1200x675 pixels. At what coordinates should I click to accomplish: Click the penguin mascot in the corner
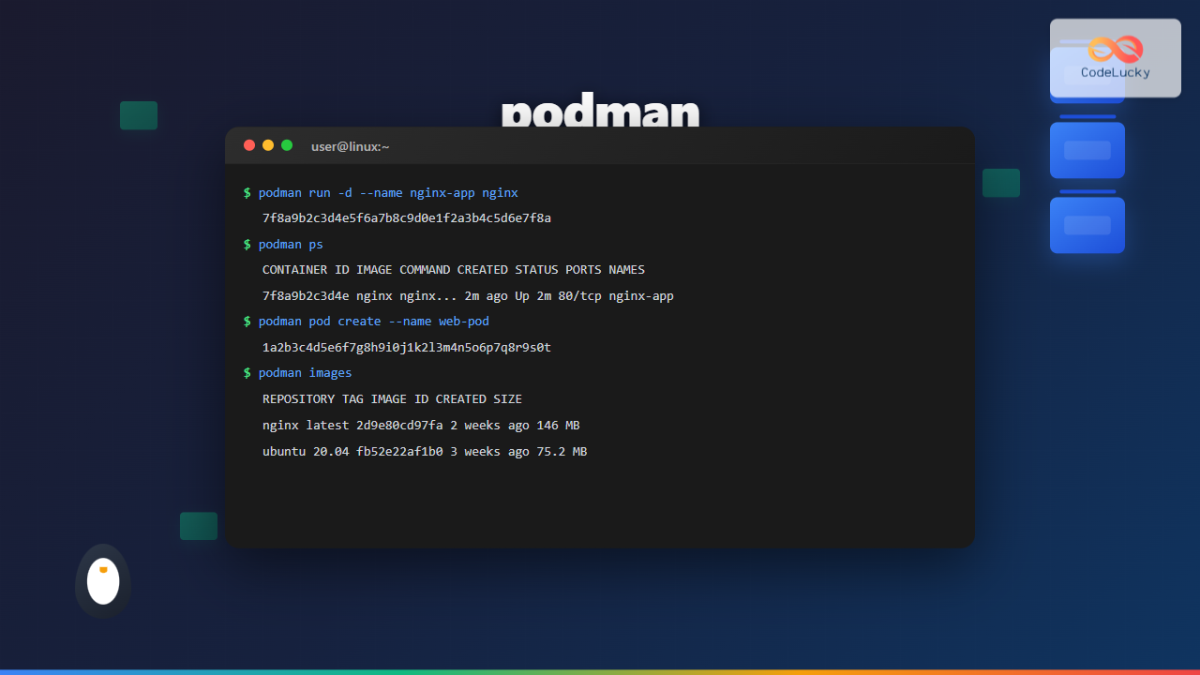102,580
